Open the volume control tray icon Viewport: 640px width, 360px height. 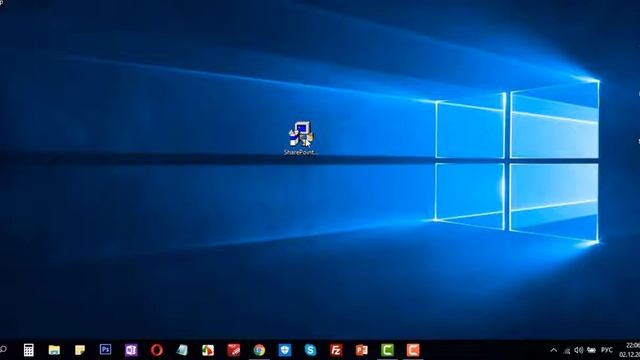pos(578,350)
